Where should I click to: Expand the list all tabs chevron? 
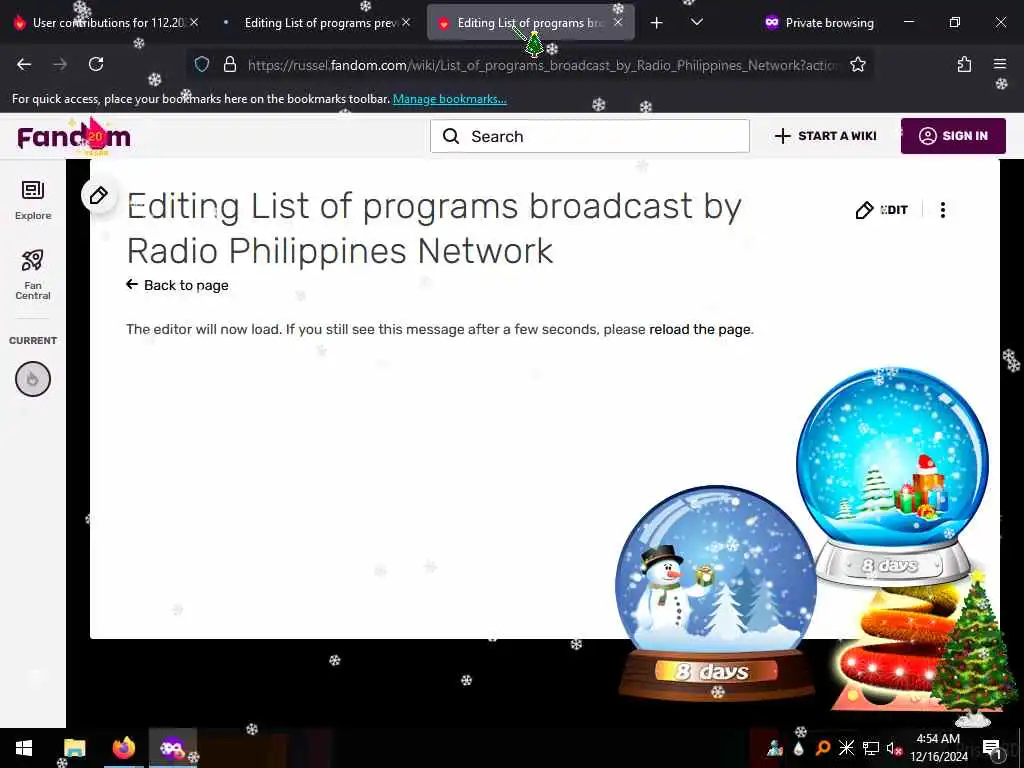click(x=697, y=22)
